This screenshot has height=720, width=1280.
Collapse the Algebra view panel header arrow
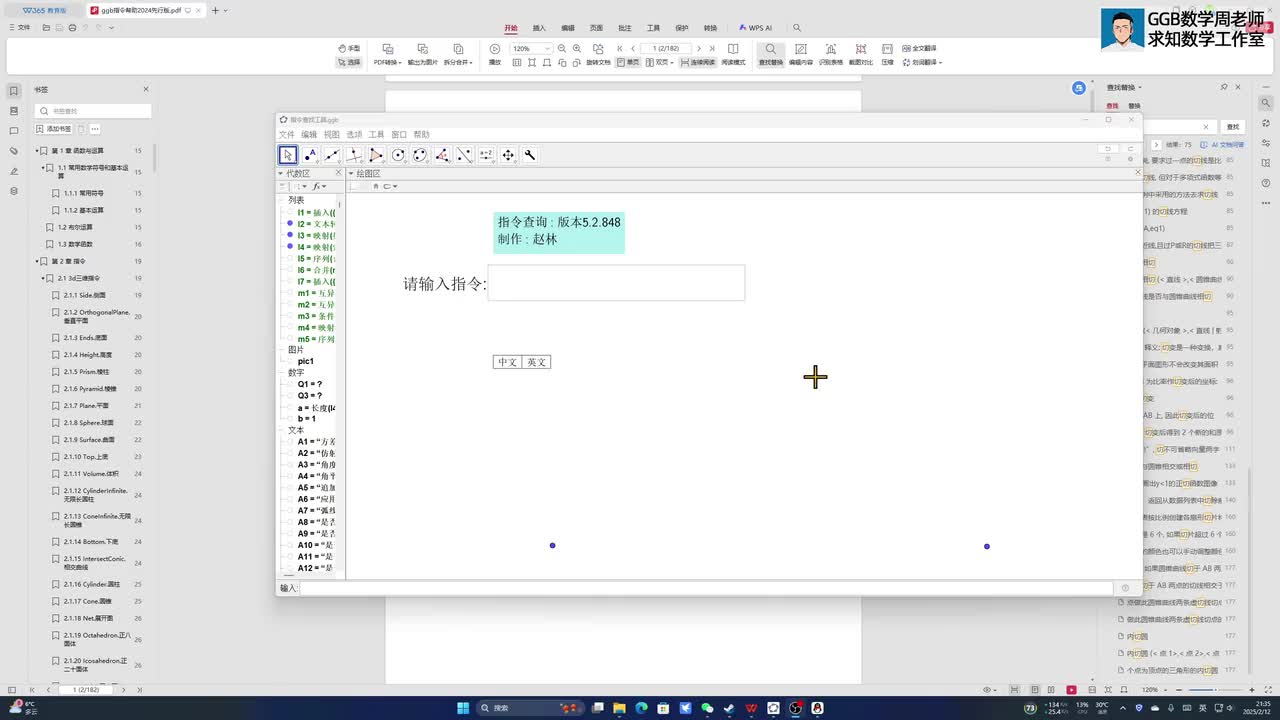[281, 173]
